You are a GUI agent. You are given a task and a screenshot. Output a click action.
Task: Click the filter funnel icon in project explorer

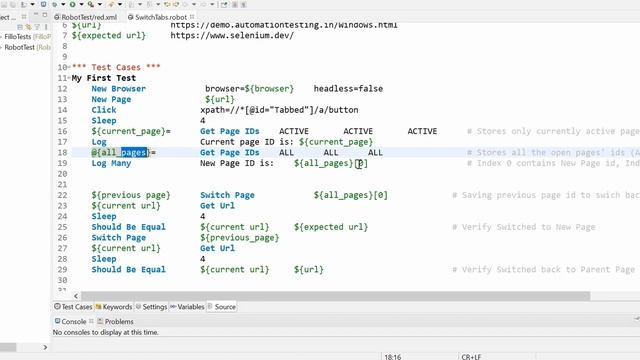pos(37,27)
